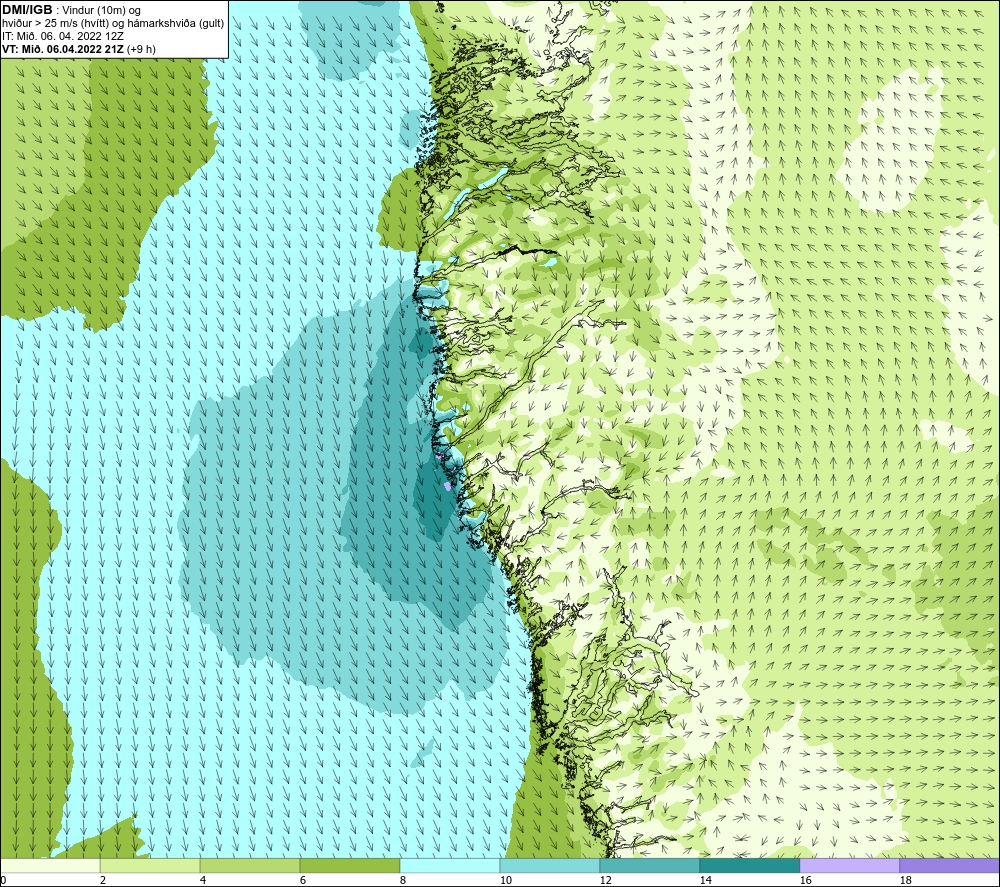Click legend label 4
The height and width of the screenshot is (887, 1000).
tap(203, 881)
